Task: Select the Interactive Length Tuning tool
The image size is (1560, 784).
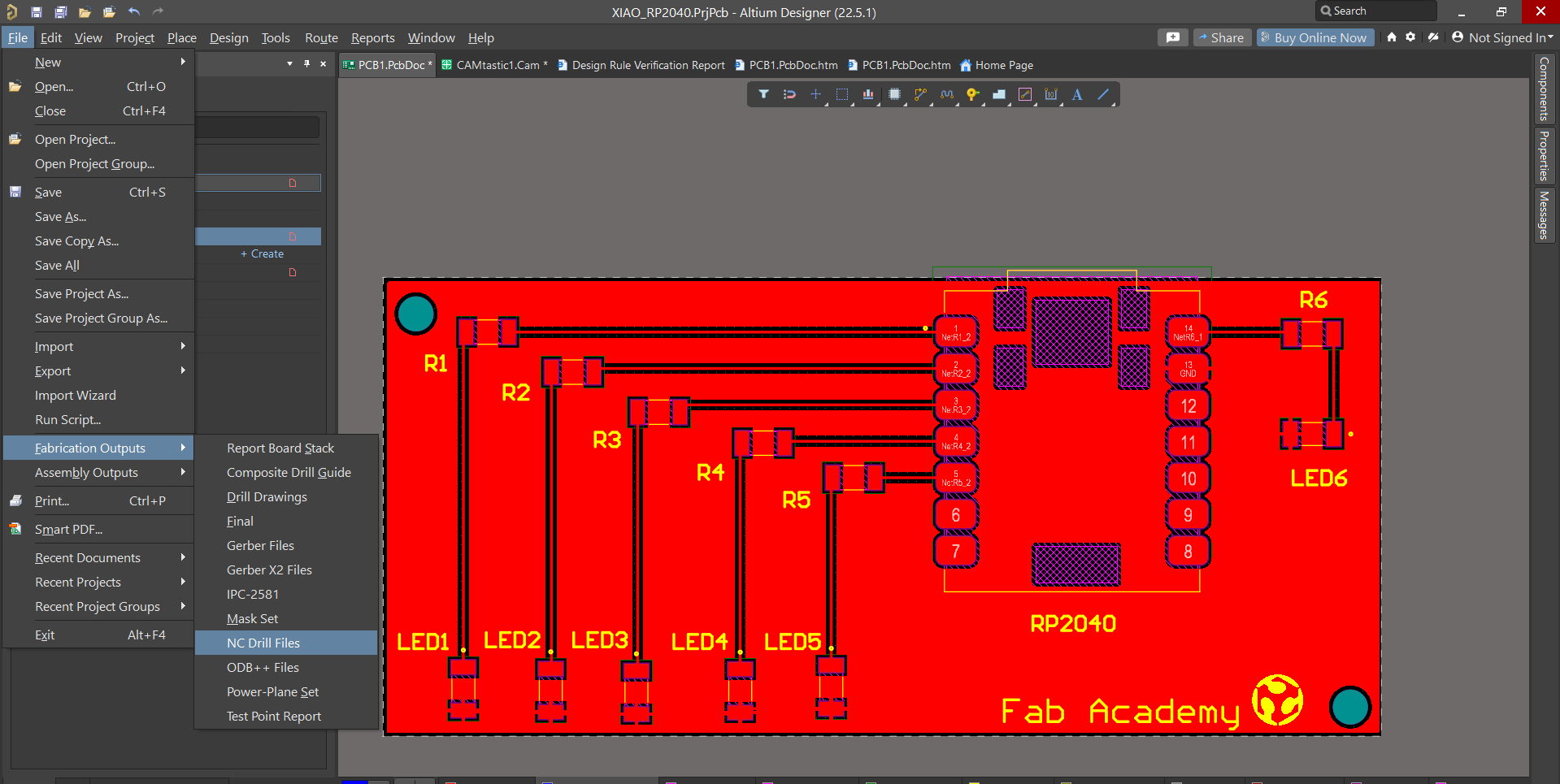Action: pos(947,95)
